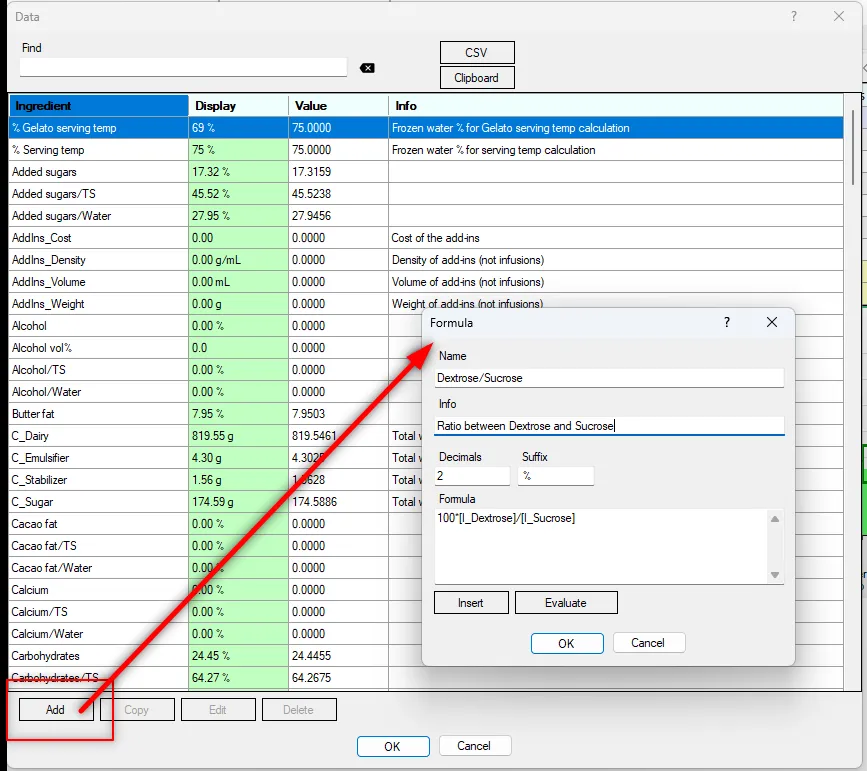Image resolution: width=867 pixels, height=771 pixels.
Task: Close the Formula dialog
Action: (772, 322)
